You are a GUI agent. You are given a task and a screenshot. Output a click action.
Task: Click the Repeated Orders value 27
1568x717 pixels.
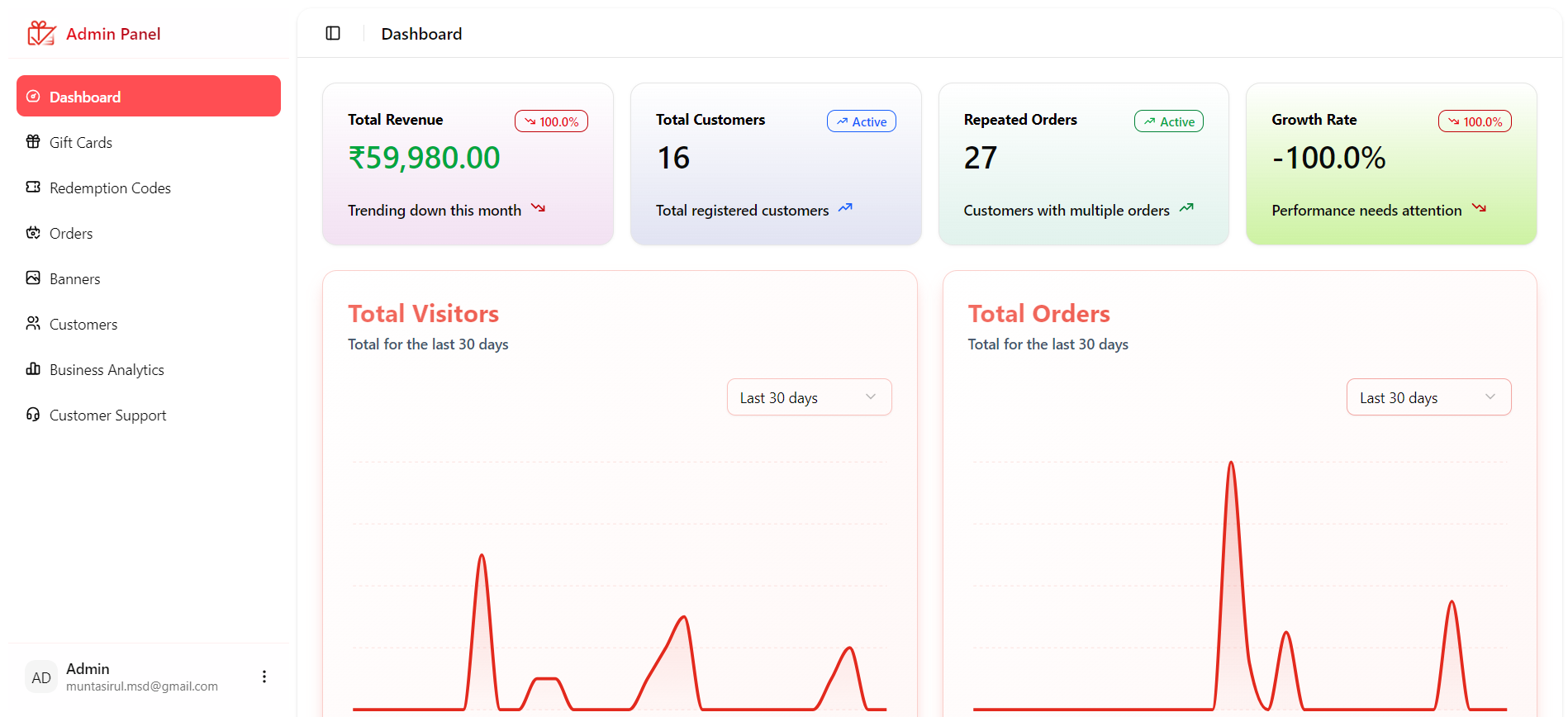point(981,158)
